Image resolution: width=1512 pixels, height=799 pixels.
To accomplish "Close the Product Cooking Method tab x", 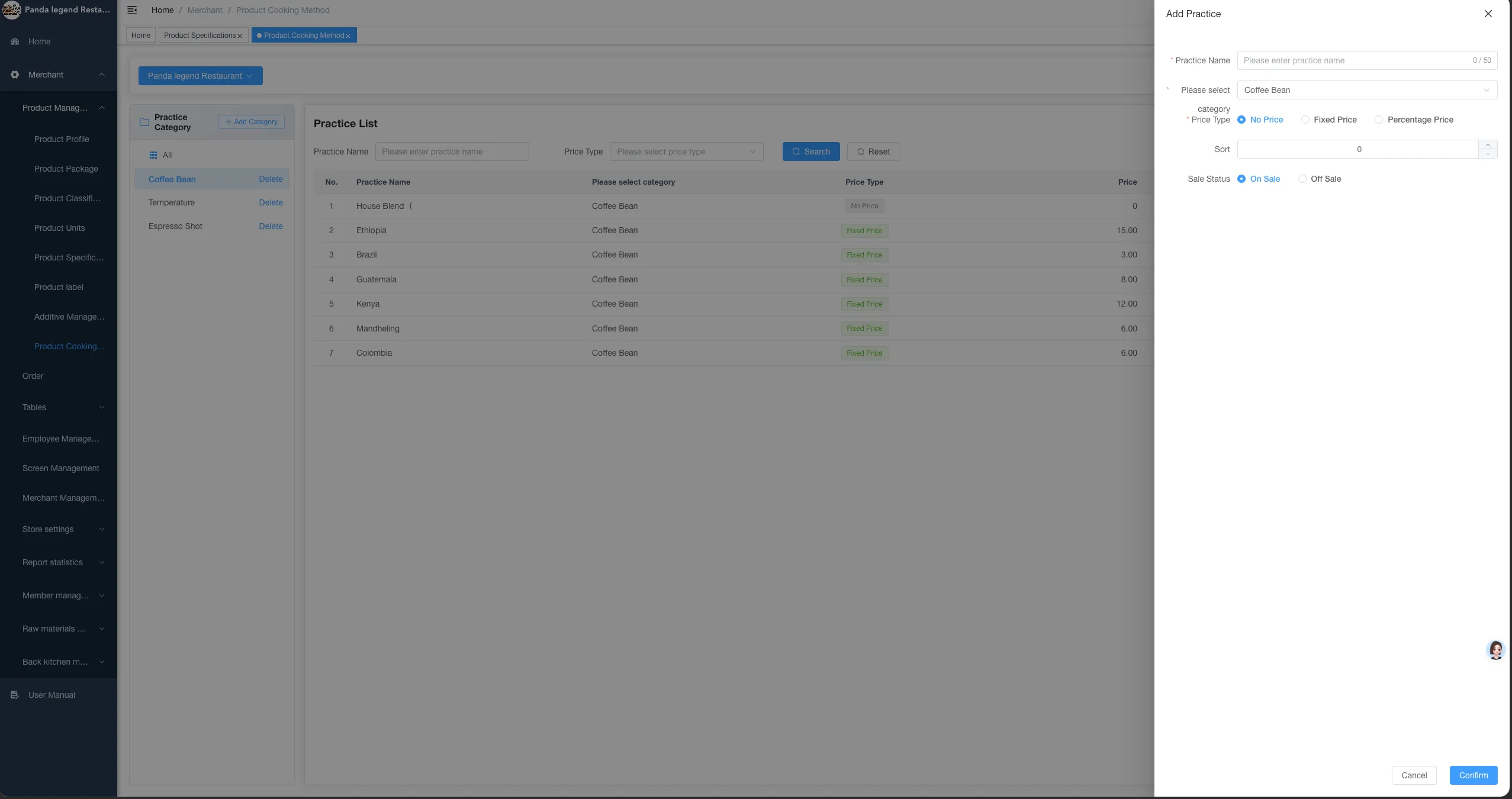I will click(348, 36).
